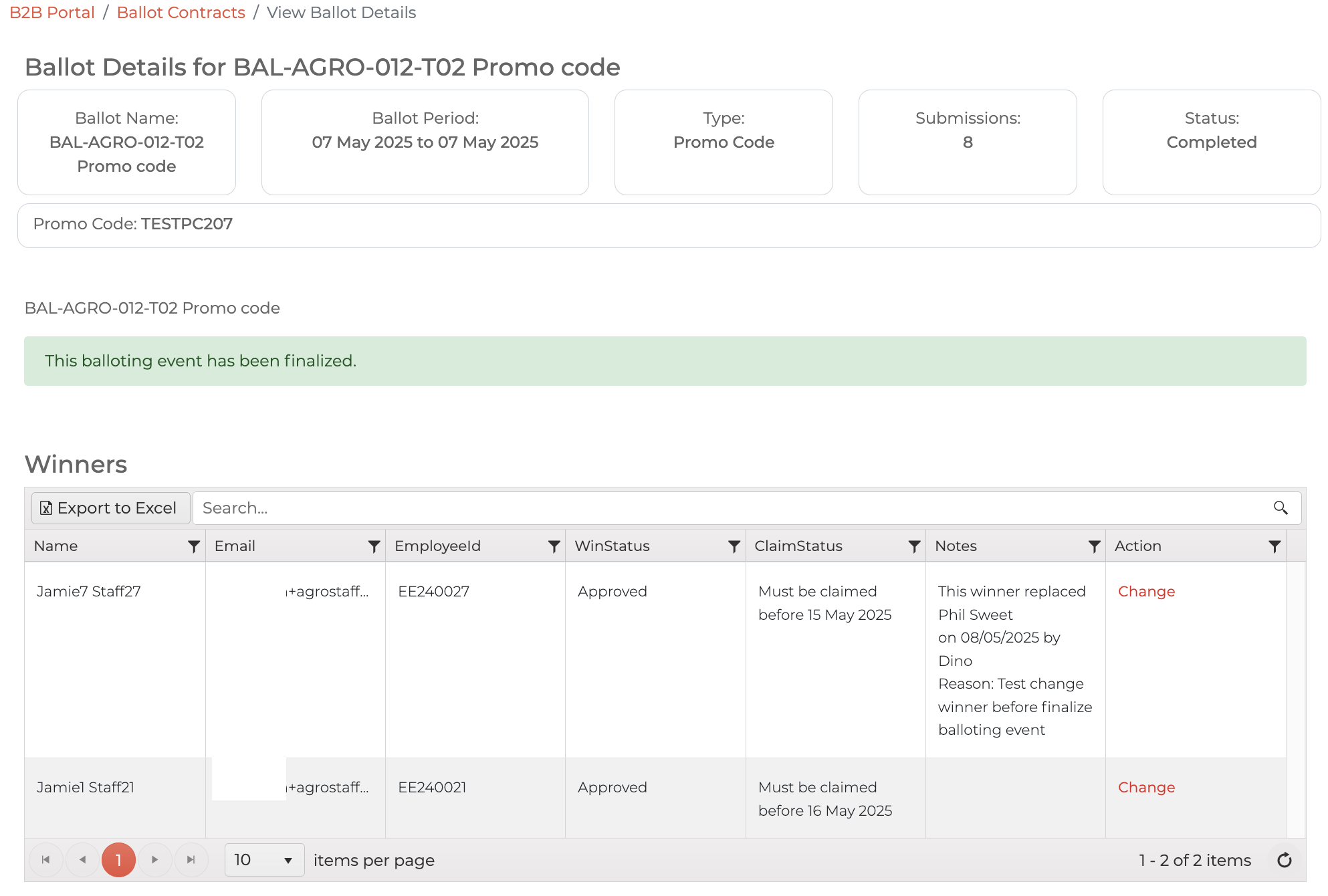Click Change for Jamie7 Staff27
The height and width of the screenshot is (896, 1328).
(1146, 592)
